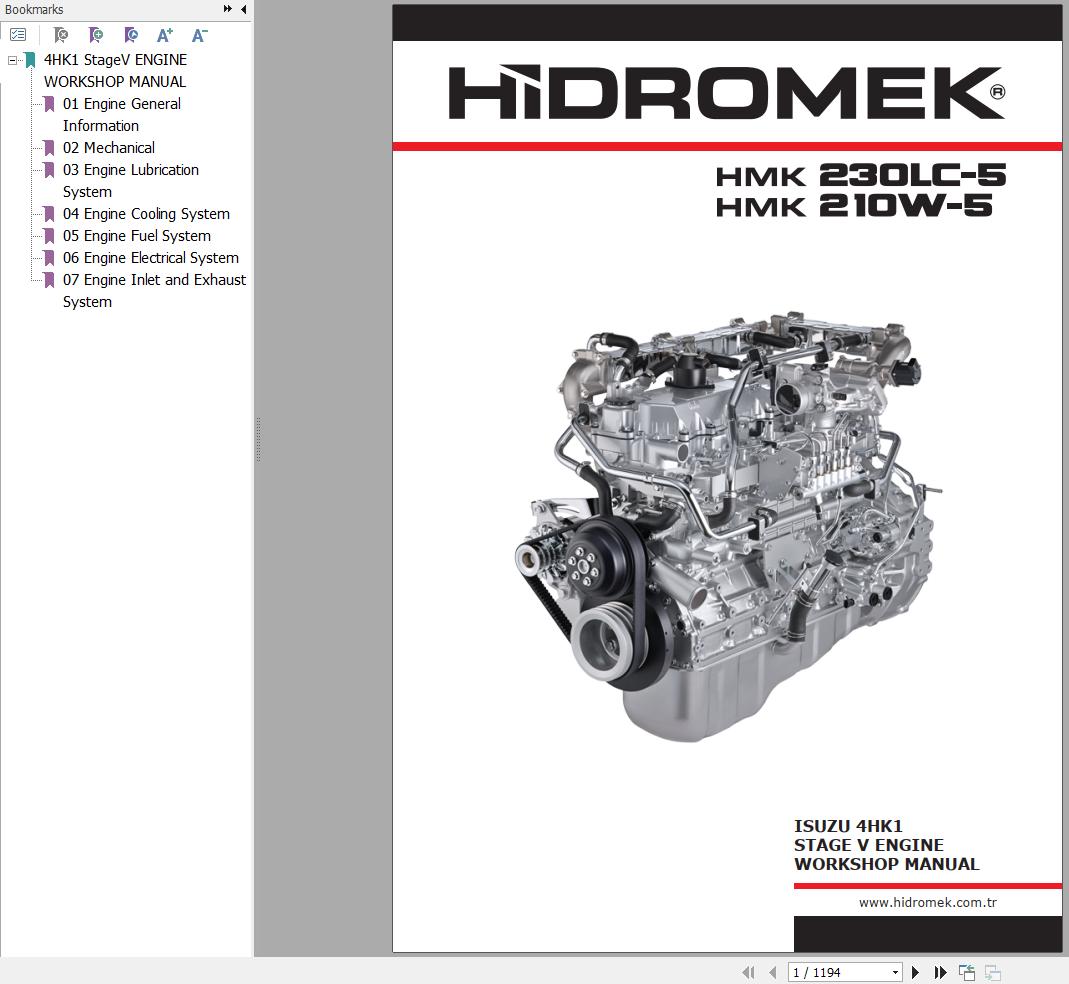
Task: Click the www.hidromek.com.tr link
Action: click(x=927, y=902)
